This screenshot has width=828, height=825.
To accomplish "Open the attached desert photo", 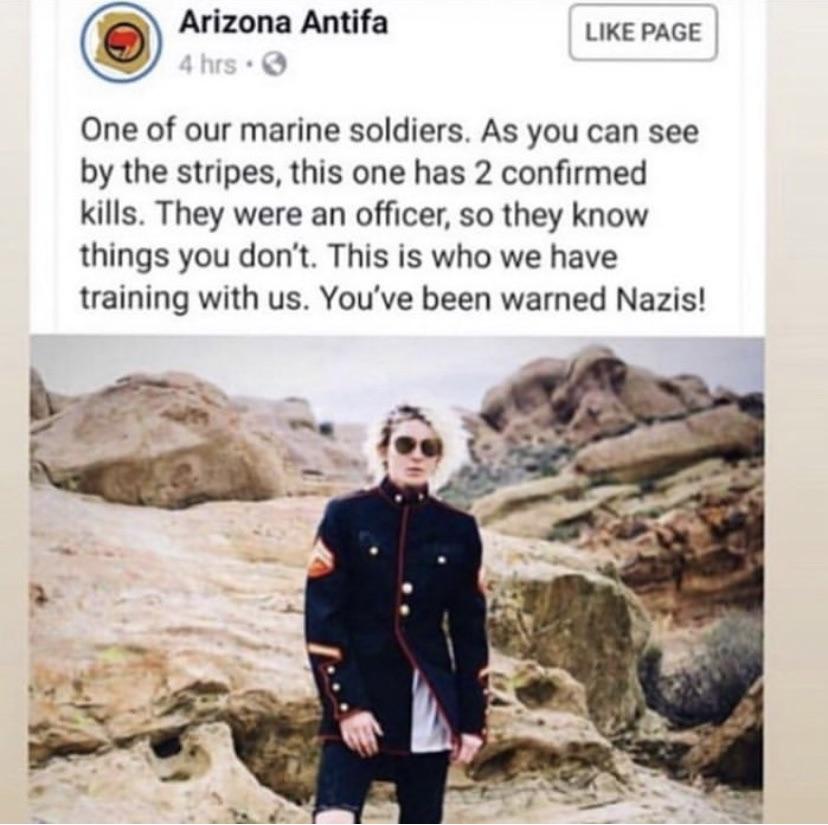I will (396, 579).
